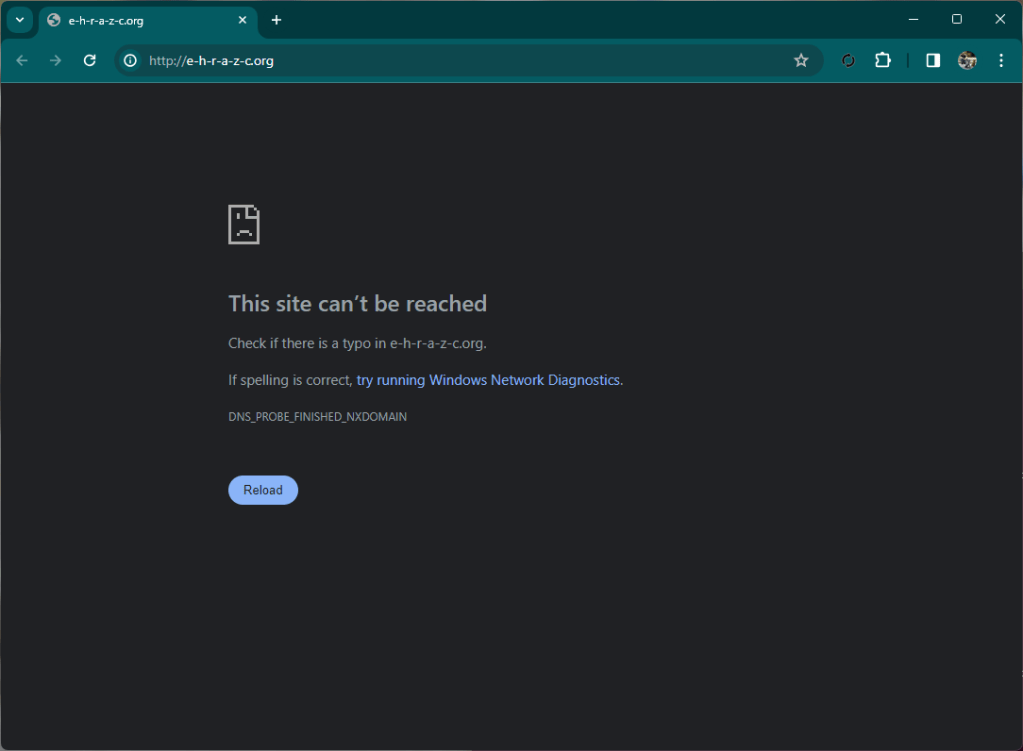
Task: Maximize the Chrome browser window
Action: [957, 19]
